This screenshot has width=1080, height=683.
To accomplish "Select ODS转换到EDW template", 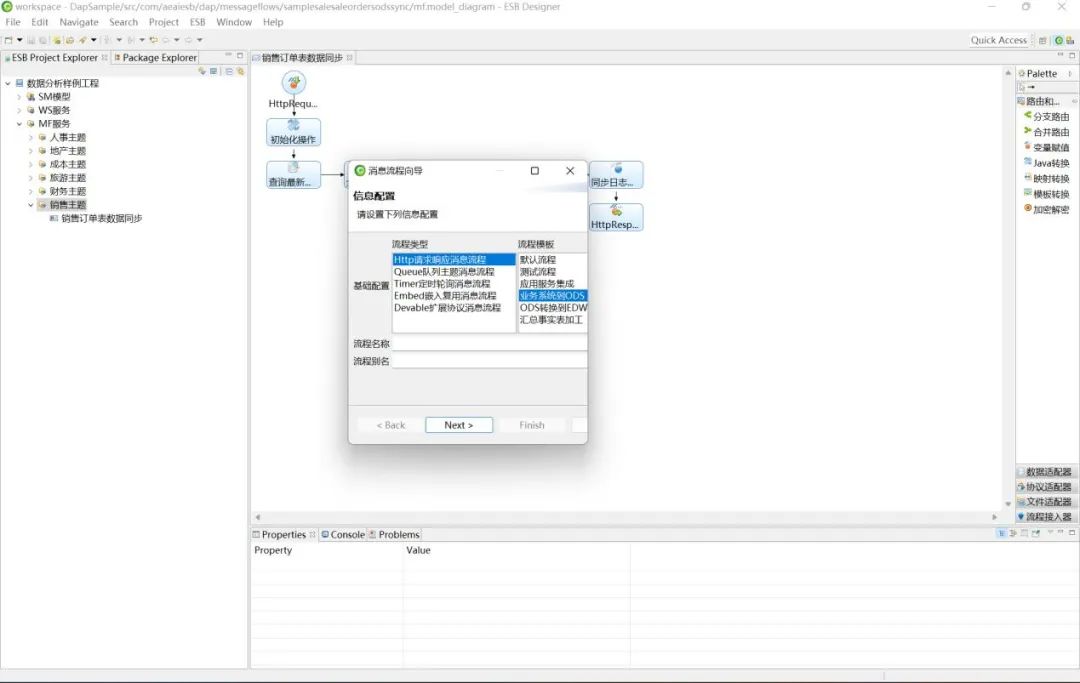I will 552,308.
